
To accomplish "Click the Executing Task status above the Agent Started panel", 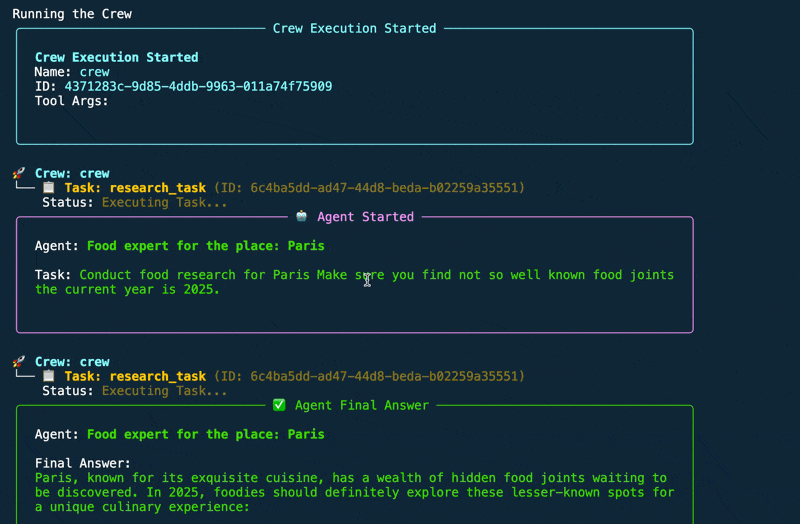I will (164, 202).
